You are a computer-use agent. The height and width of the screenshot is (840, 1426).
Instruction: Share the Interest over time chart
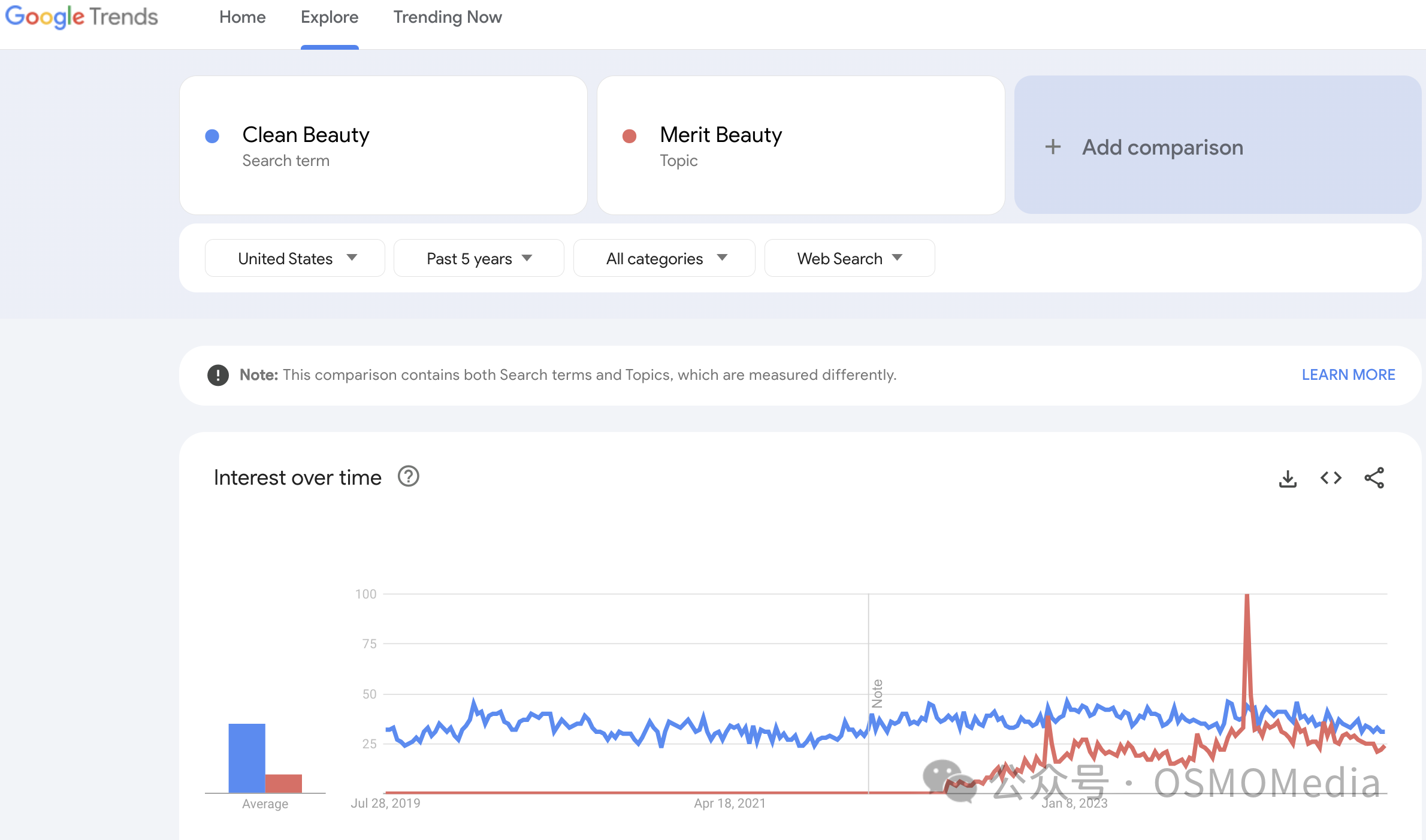pos(1374,478)
